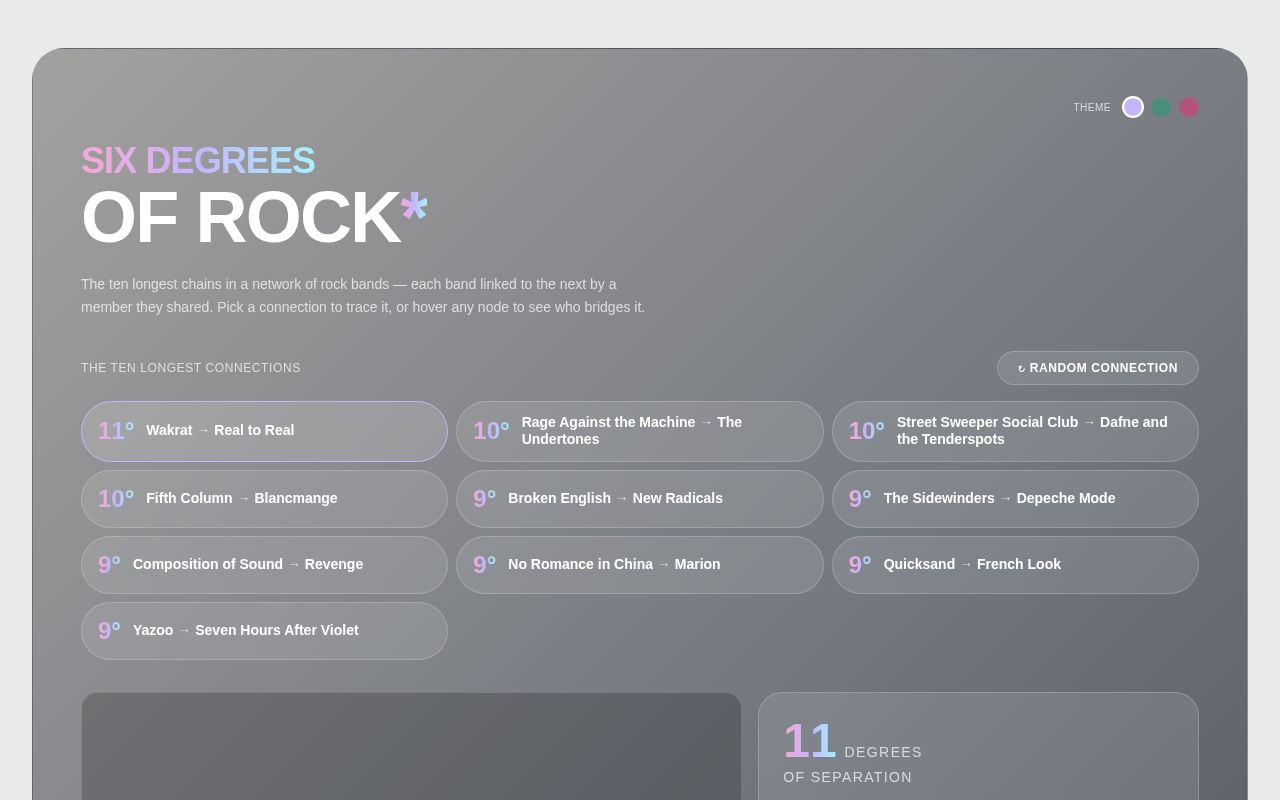Choose the pink theme swatch
The image size is (1280, 800).
[1189, 107]
